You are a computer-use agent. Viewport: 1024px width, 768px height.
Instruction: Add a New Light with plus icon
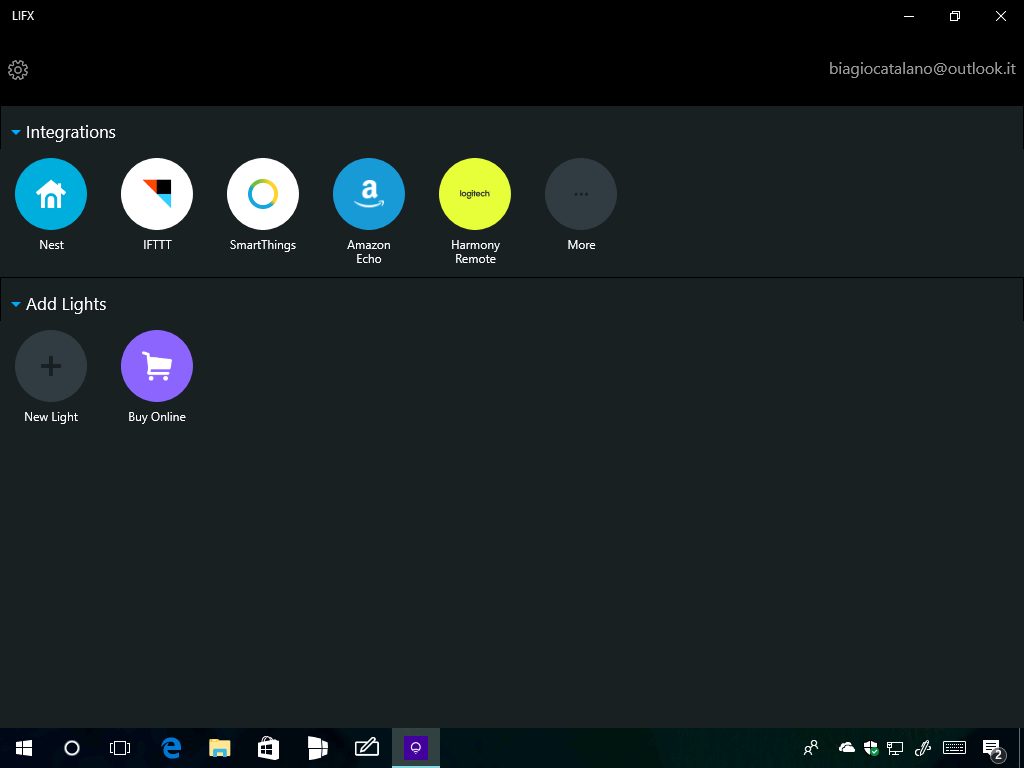pyautogui.click(x=51, y=366)
